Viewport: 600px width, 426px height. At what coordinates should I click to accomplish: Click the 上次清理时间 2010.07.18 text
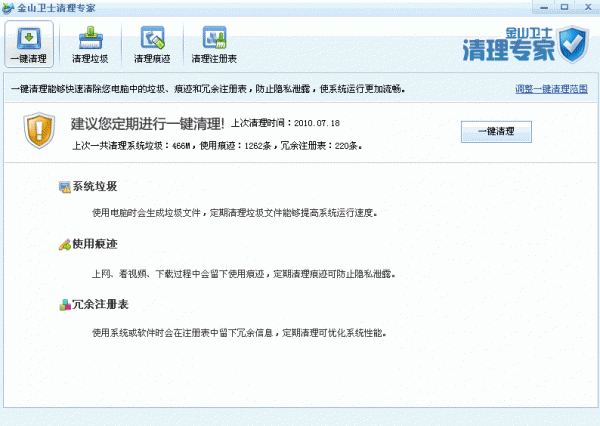tap(285, 123)
